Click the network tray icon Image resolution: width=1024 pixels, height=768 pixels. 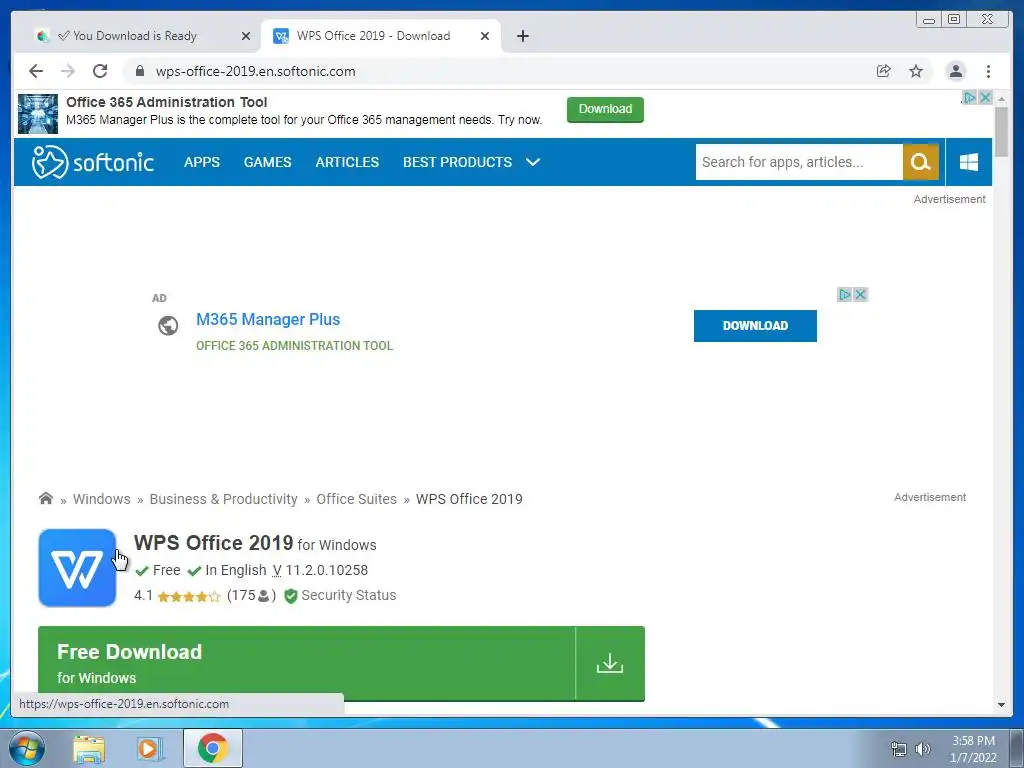coord(899,748)
